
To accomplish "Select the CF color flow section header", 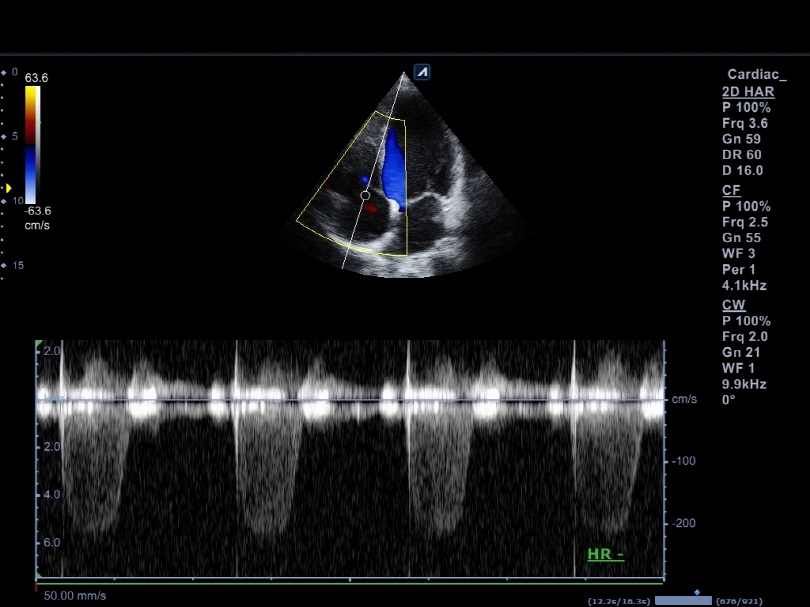I will (731, 190).
